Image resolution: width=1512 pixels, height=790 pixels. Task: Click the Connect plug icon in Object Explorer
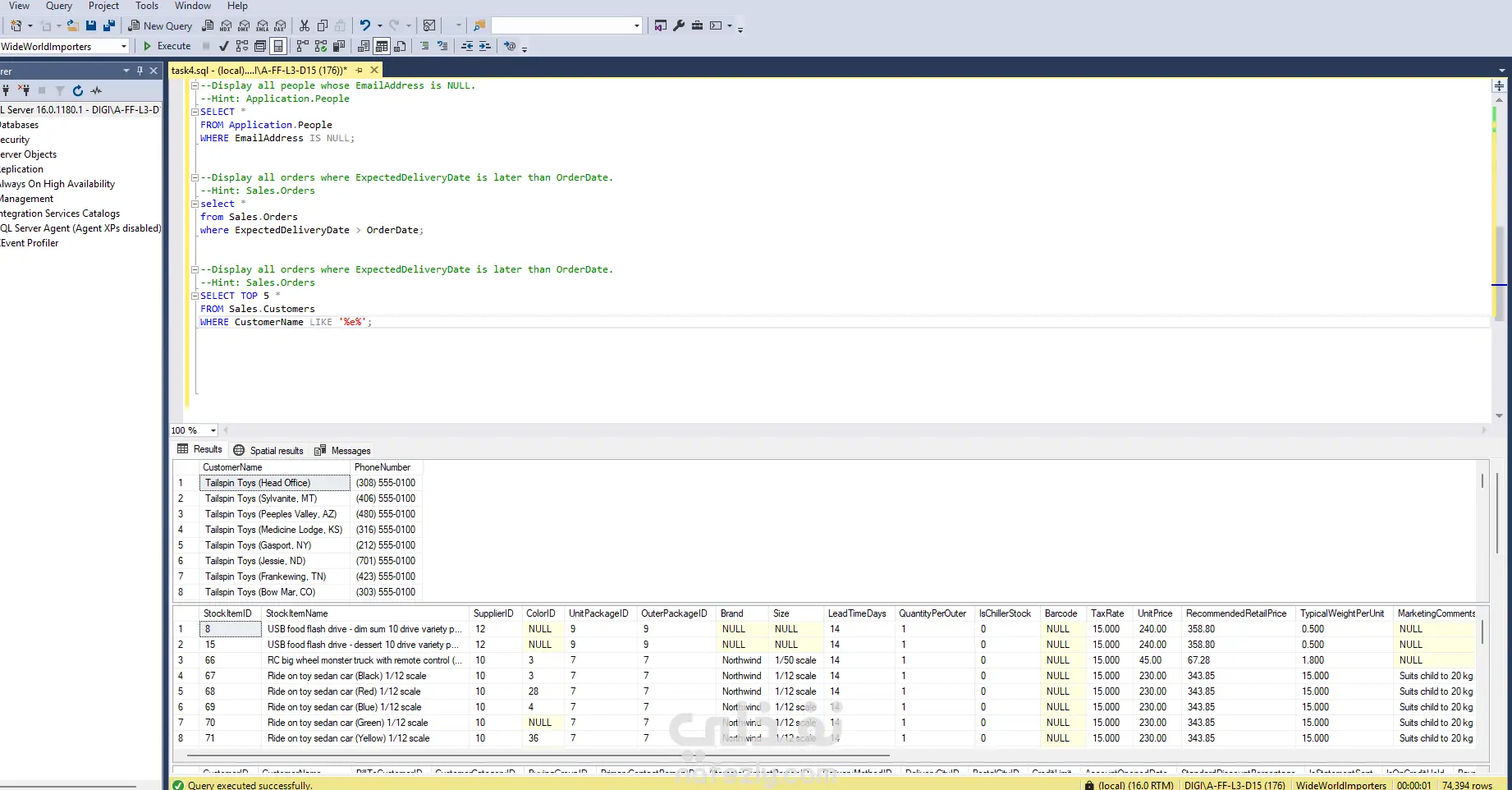click(6, 90)
